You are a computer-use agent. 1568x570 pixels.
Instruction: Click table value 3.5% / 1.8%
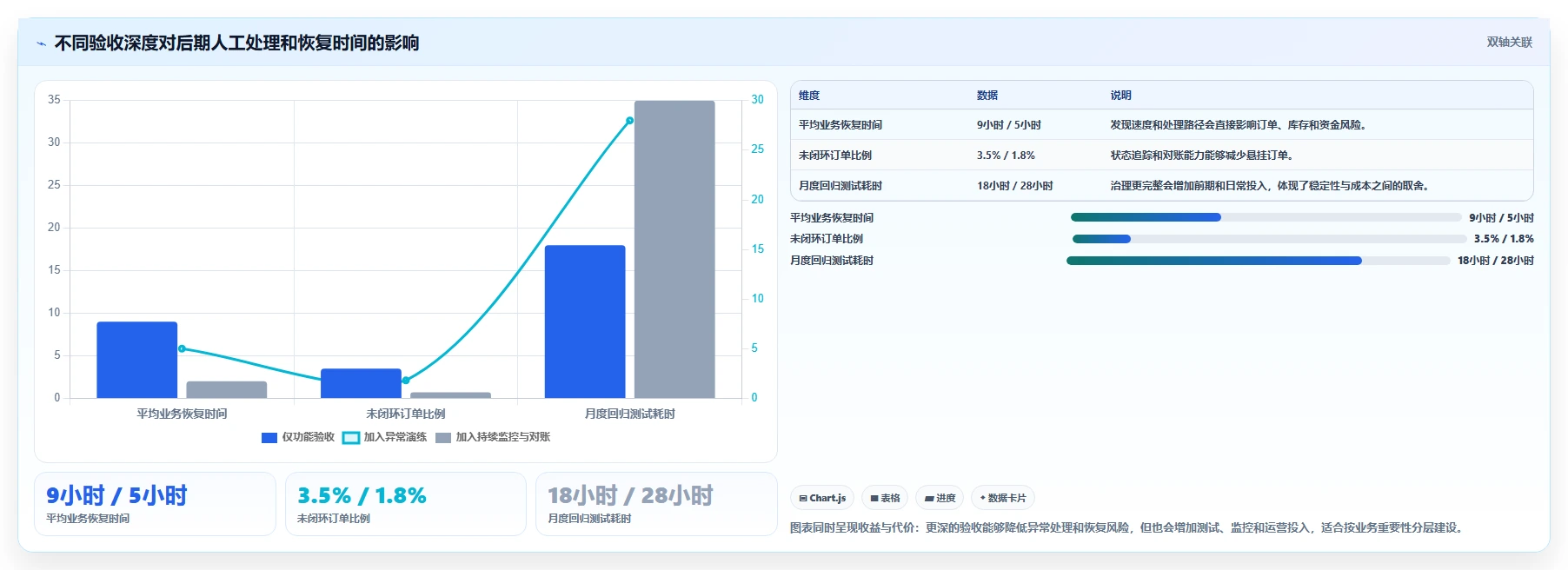(1006, 156)
